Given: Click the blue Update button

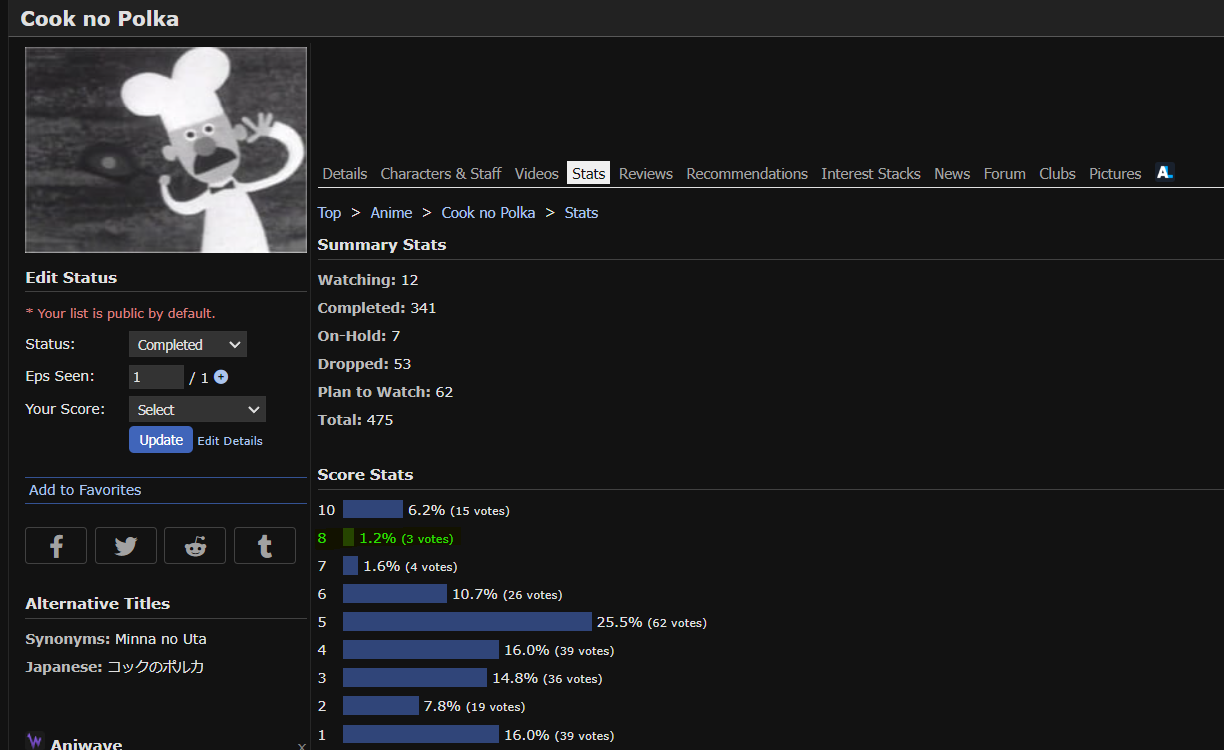Looking at the screenshot, I should tap(161, 440).
